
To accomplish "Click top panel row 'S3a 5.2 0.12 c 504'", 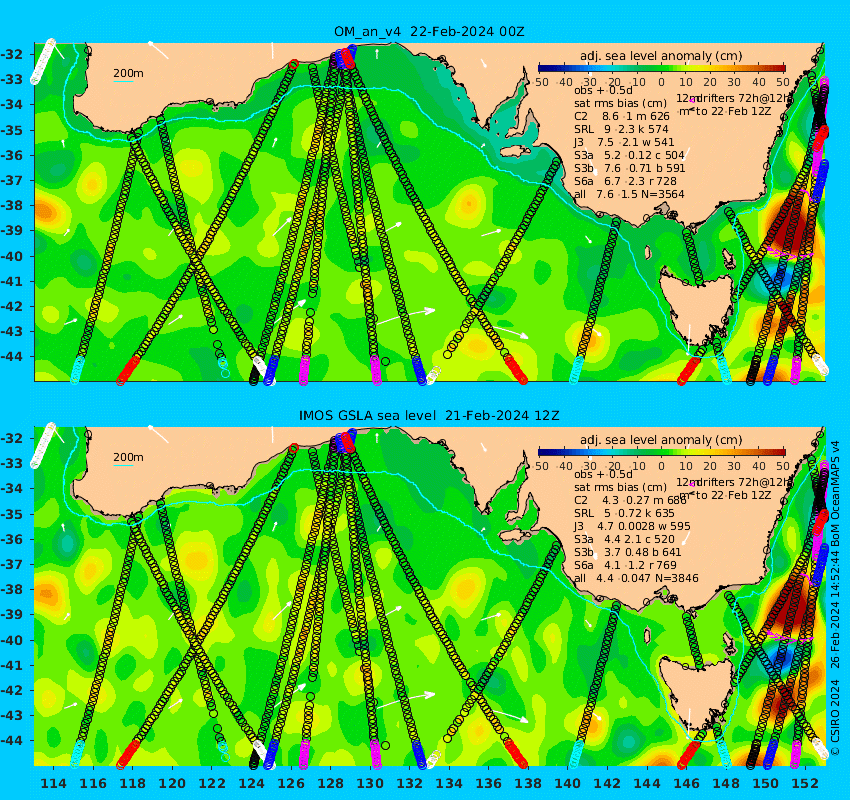I will point(629,155).
